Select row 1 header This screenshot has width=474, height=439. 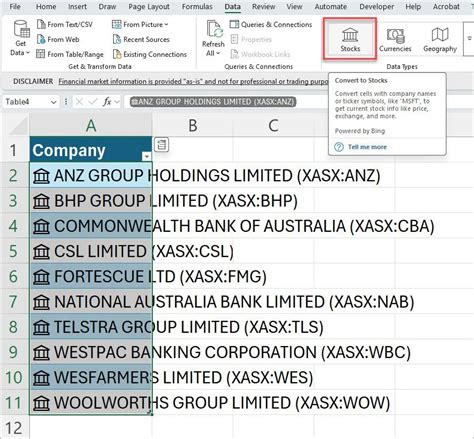pyautogui.click(x=14, y=150)
